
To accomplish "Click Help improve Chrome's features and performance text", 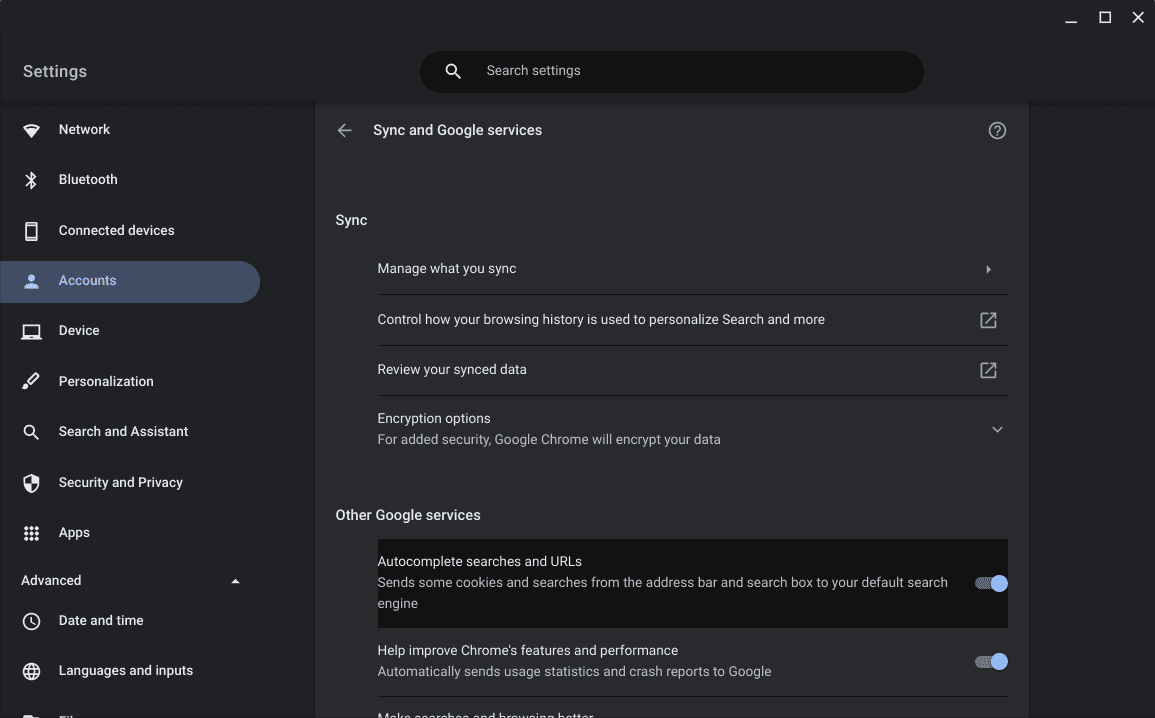I will pos(527,651).
